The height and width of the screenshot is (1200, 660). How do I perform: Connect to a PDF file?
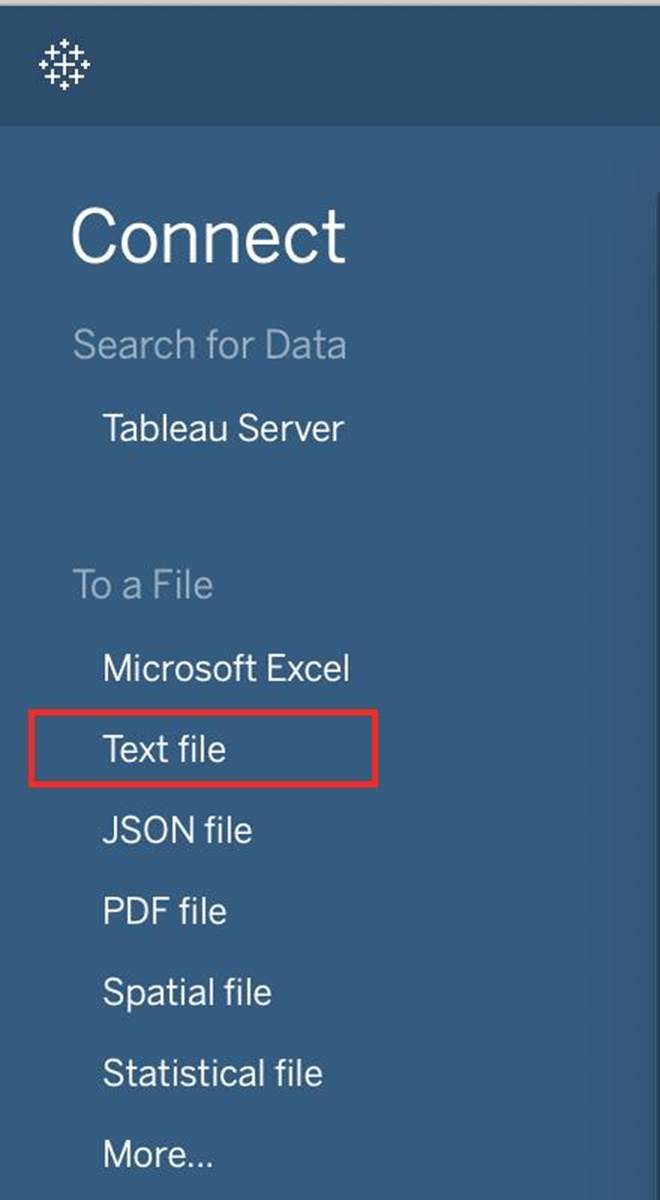[164, 911]
